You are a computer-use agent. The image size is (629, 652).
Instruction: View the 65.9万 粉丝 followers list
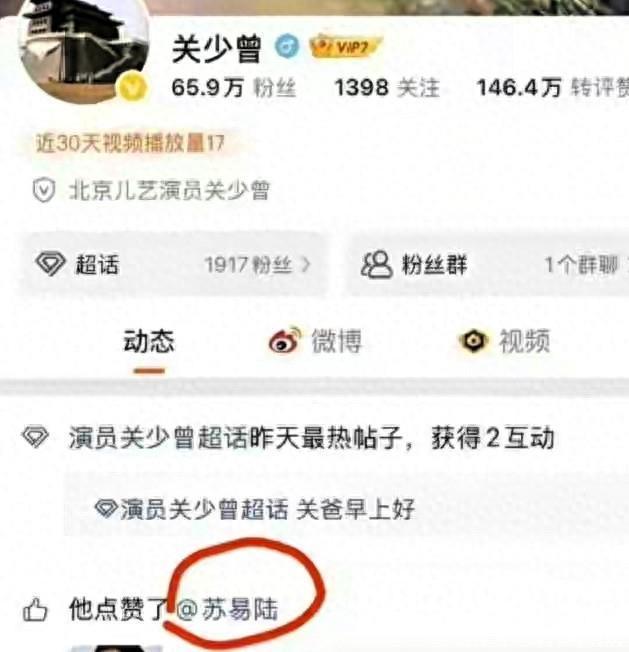(234, 88)
